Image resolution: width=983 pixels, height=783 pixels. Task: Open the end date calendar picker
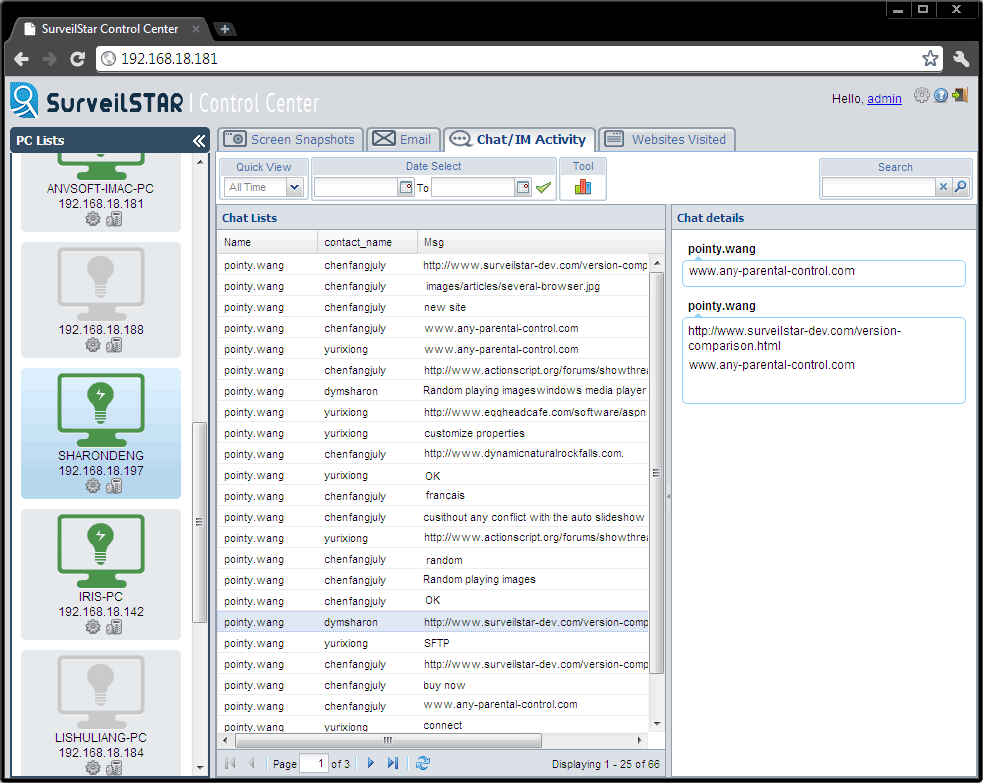(523, 187)
